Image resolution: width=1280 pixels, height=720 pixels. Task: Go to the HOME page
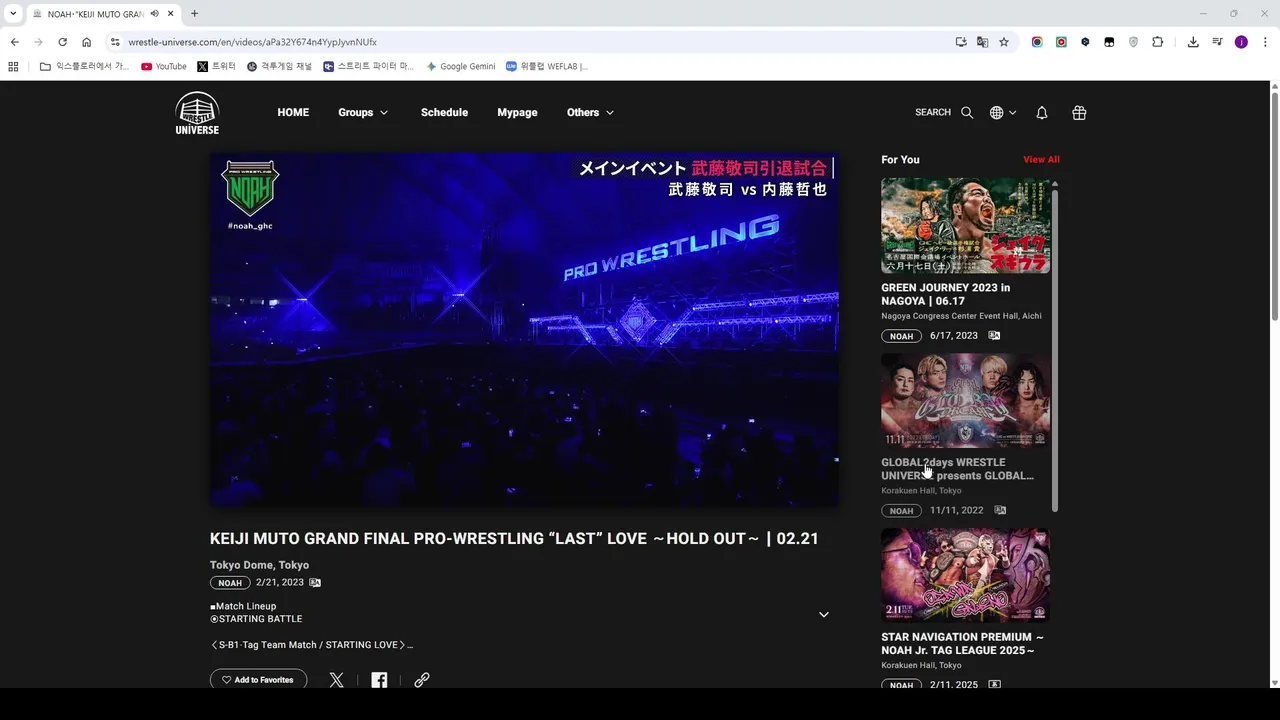coord(293,113)
